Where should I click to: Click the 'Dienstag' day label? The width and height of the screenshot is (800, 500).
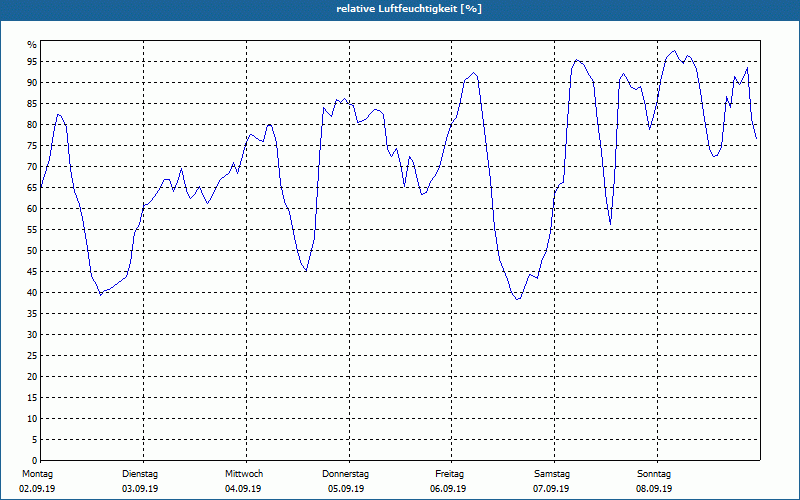(x=140, y=474)
